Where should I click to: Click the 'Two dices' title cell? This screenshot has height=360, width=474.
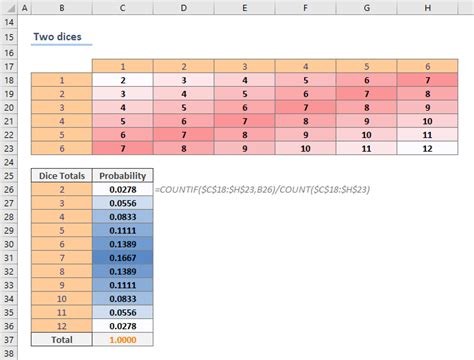[x=62, y=37]
